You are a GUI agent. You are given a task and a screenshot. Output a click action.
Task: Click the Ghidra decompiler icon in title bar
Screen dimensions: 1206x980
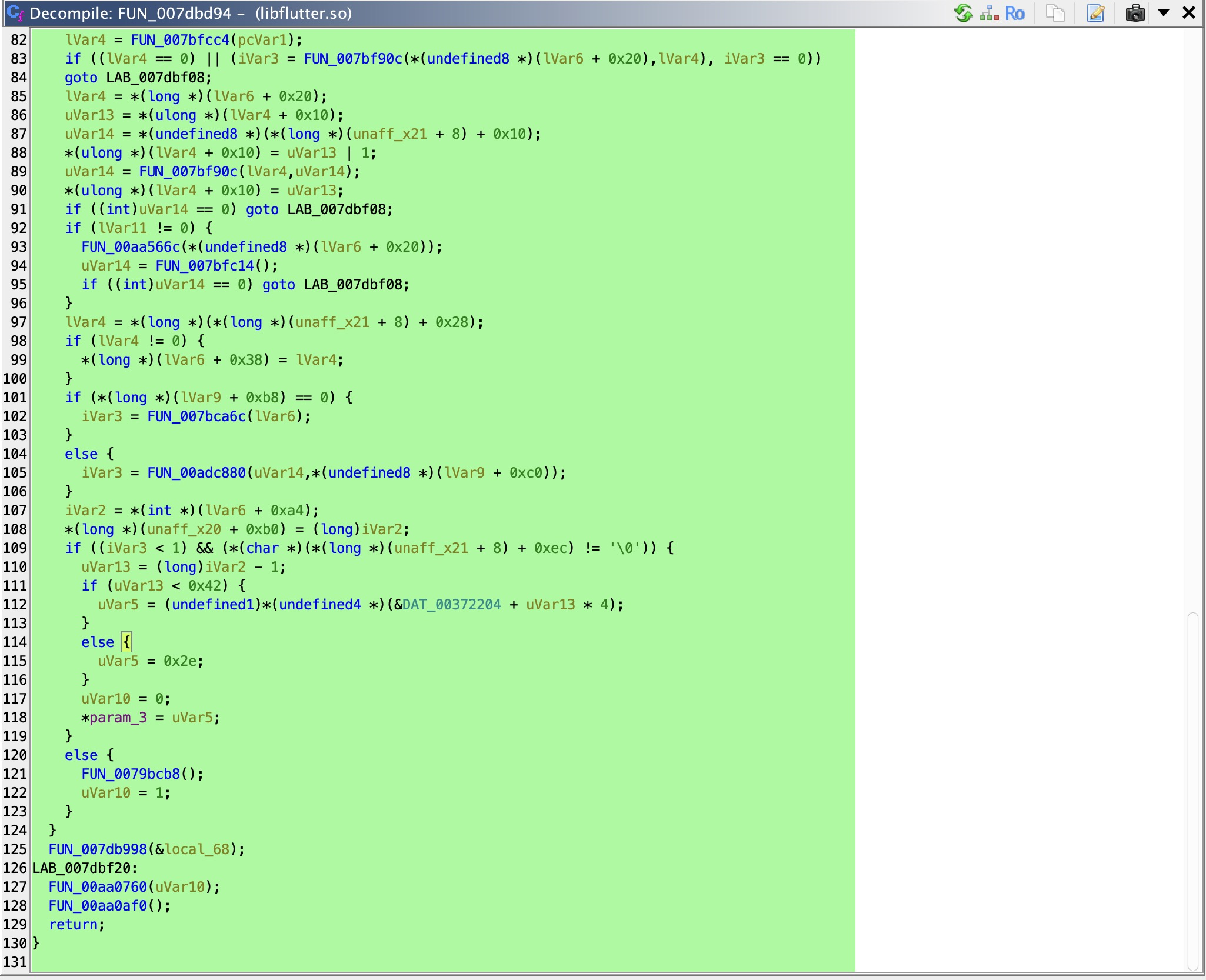click(15, 13)
